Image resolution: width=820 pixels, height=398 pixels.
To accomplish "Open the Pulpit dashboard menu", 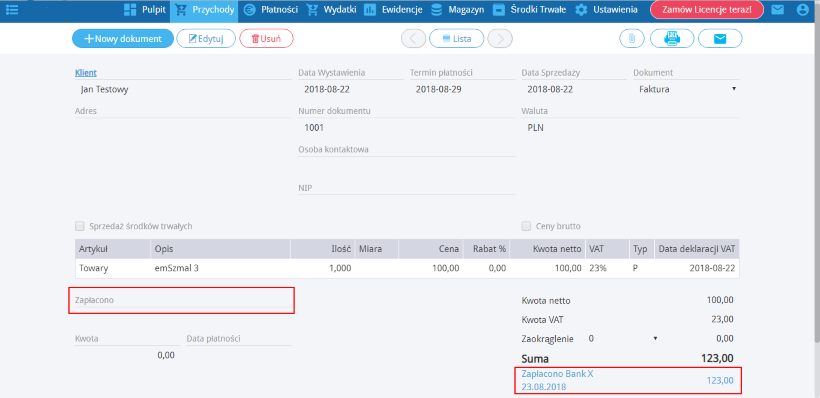I will [x=144, y=9].
